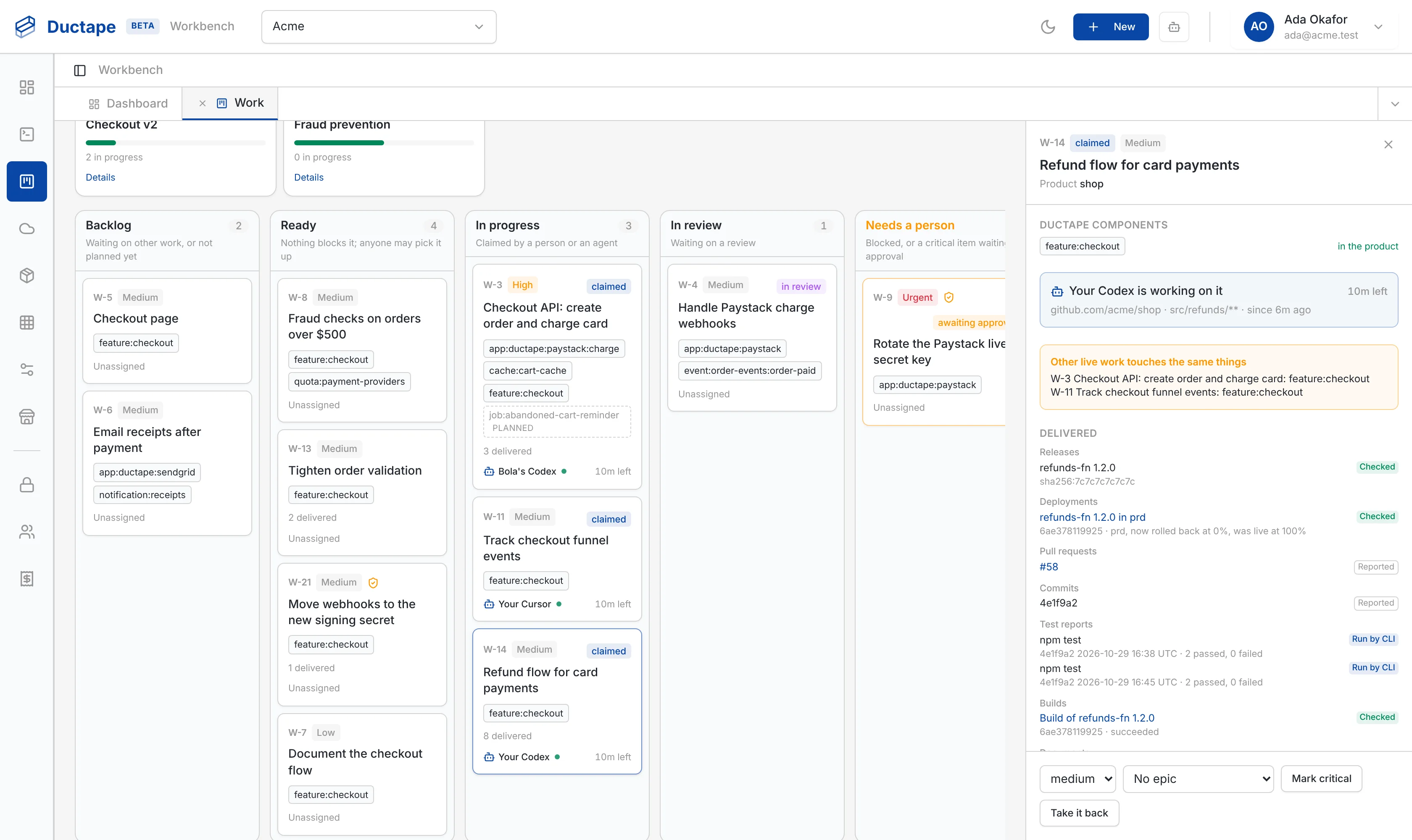Open W-11 Track checkout funnel events card

click(x=557, y=559)
